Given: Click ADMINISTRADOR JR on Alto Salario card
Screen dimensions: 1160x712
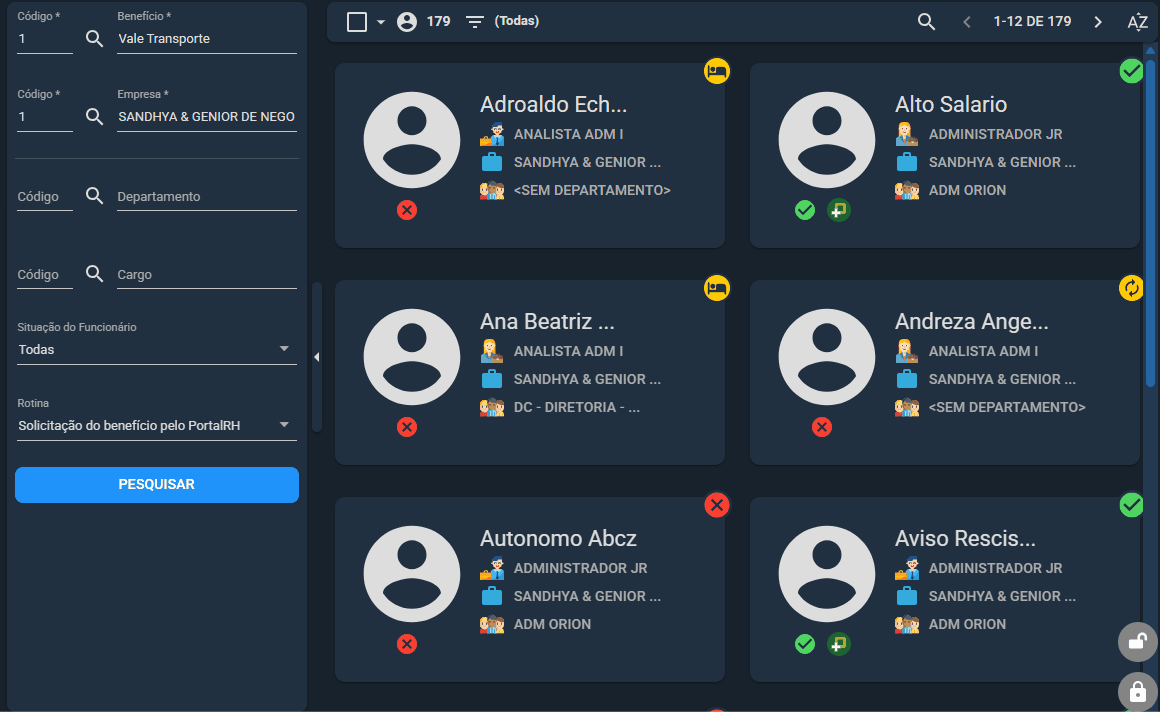Looking at the screenshot, I should pyautogui.click(x=996, y=134).
